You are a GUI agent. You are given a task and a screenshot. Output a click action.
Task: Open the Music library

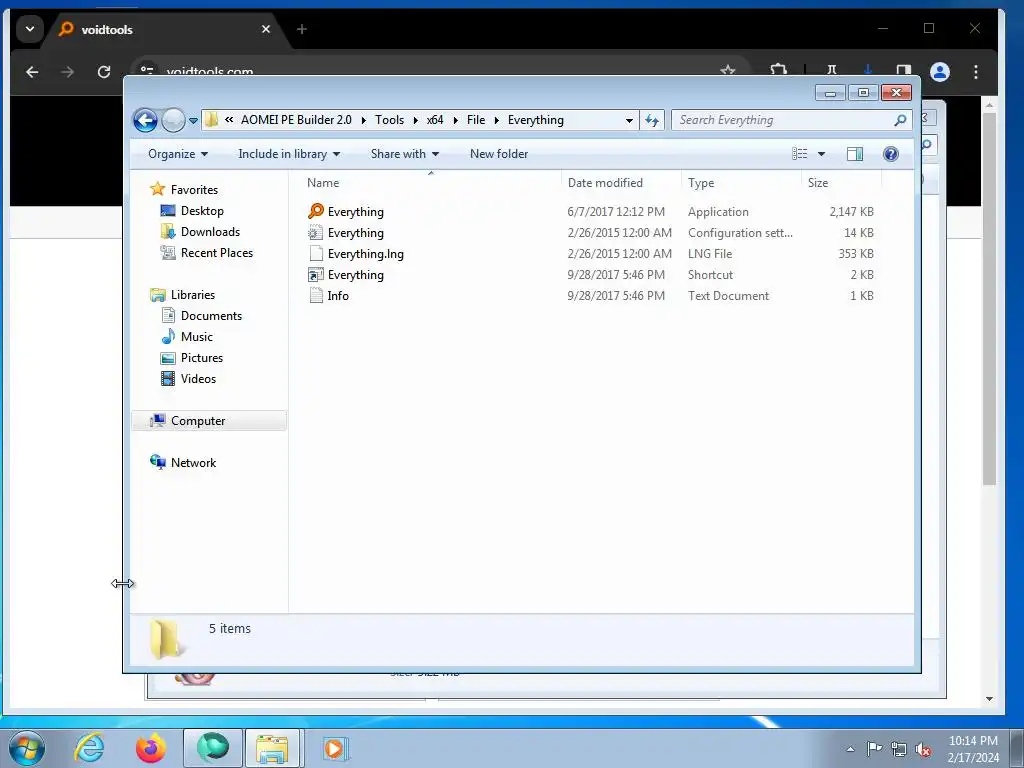197,337
